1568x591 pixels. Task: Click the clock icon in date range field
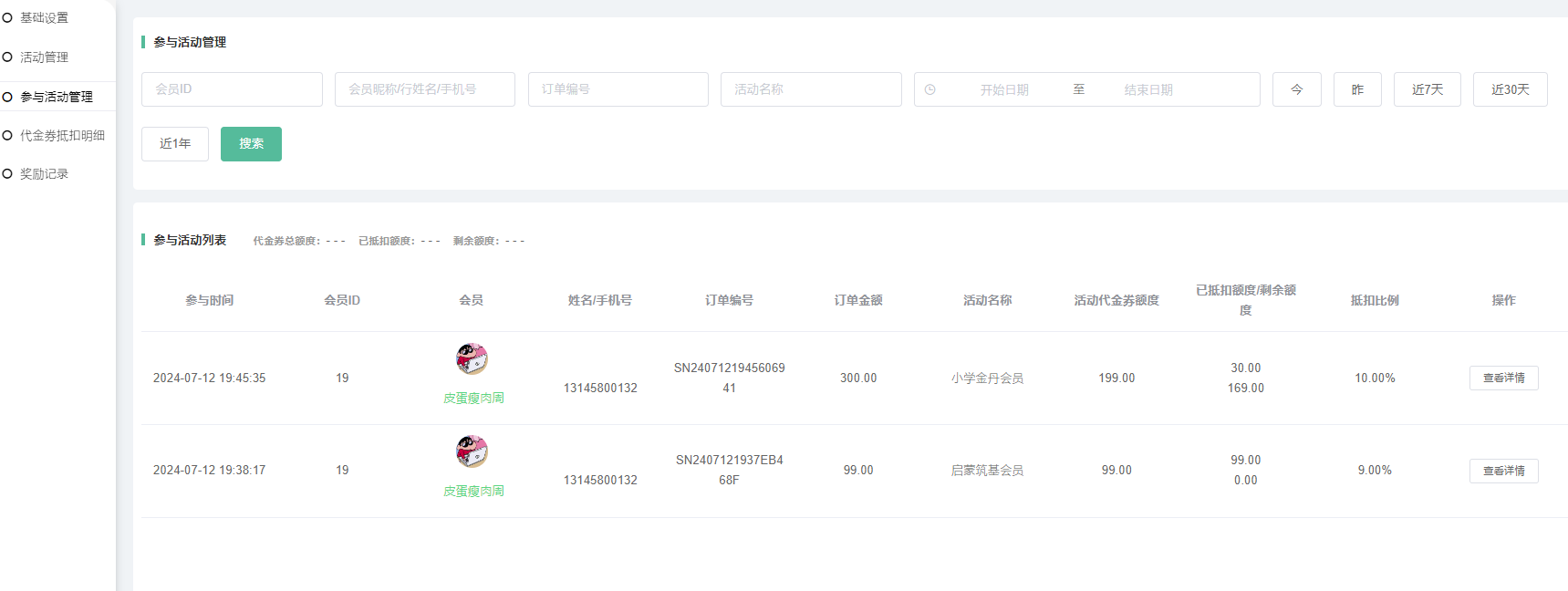(x=929, y=89)
